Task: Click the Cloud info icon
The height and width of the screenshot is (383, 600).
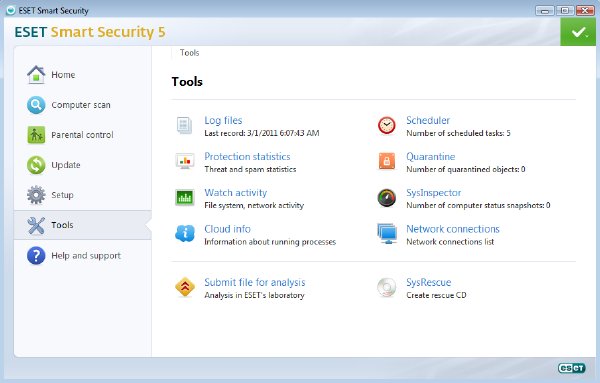Action: coord(185,233)
